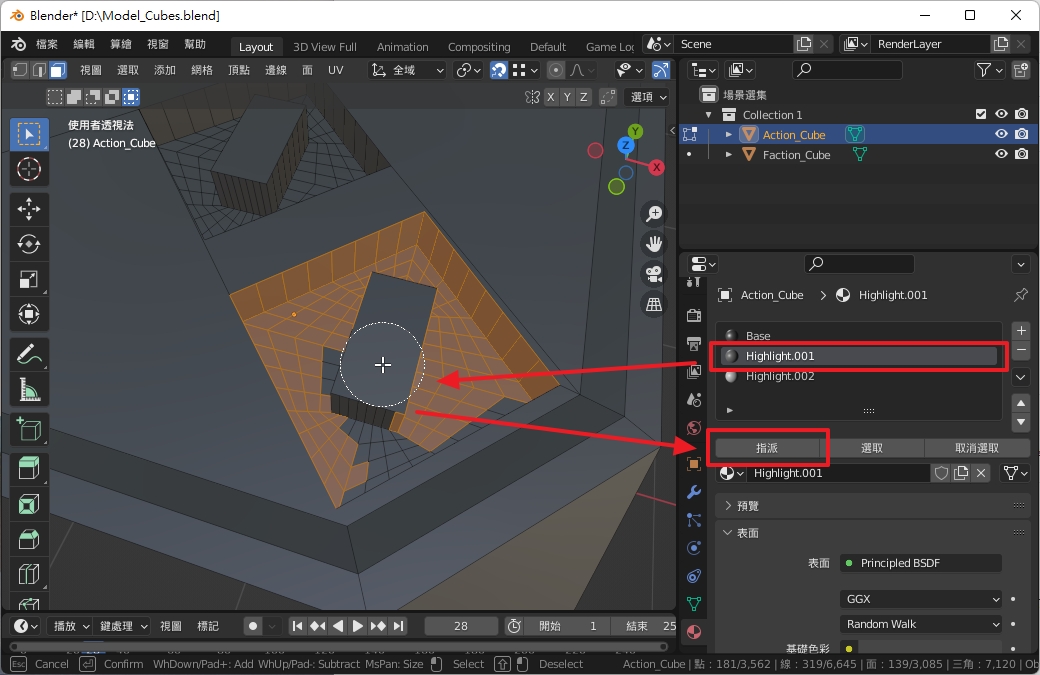Pick the Annotate pencil tool

[x=29, y=353]
